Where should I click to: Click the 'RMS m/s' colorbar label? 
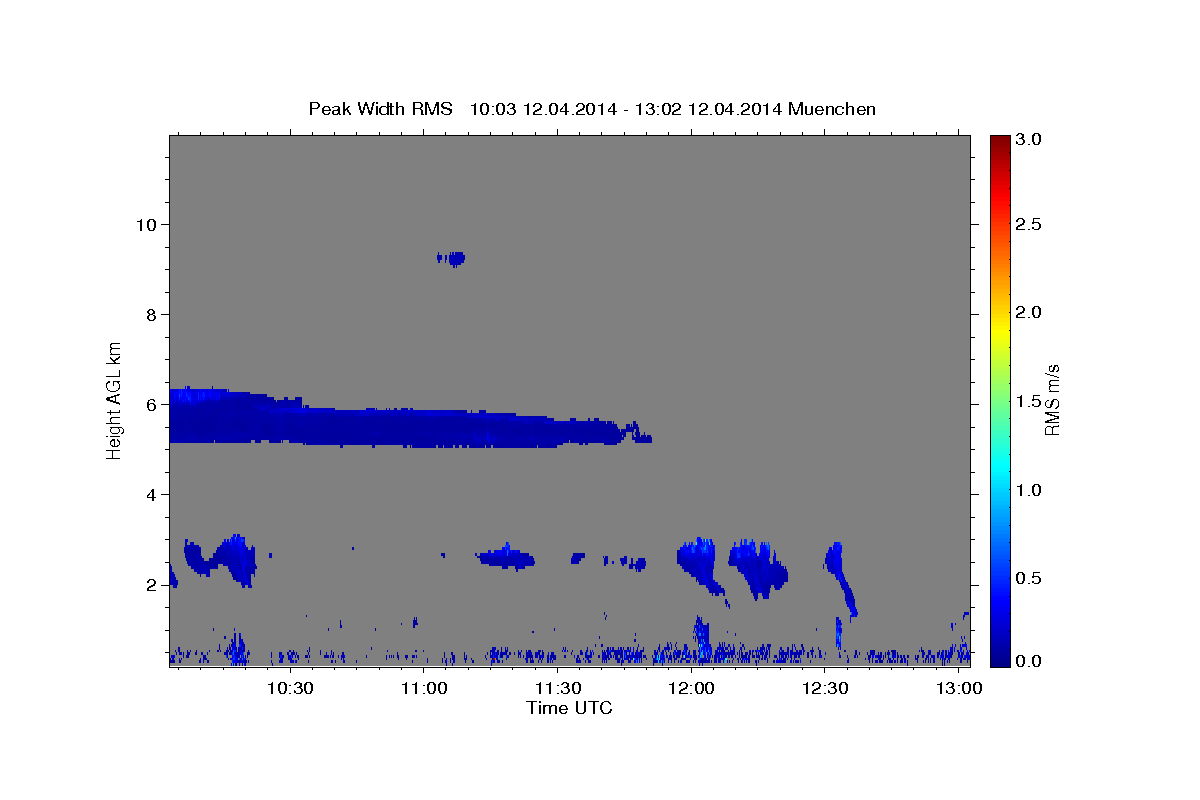1052,400
